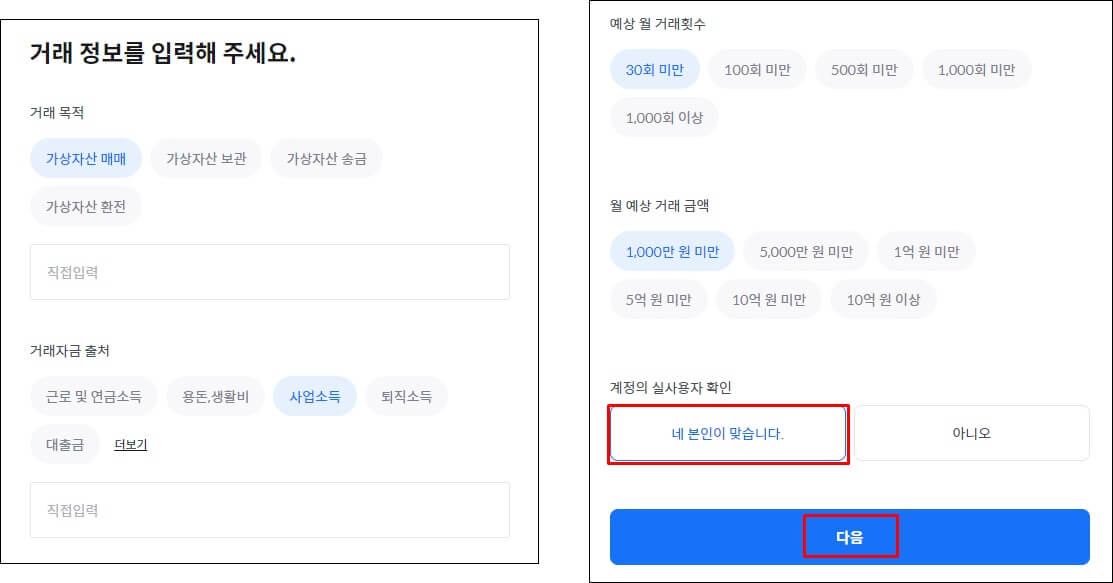This screenshot has height=583, width=1113.
Task: Confirm identity with 네 본인이 맞습니다
Action: click(728, 432)
